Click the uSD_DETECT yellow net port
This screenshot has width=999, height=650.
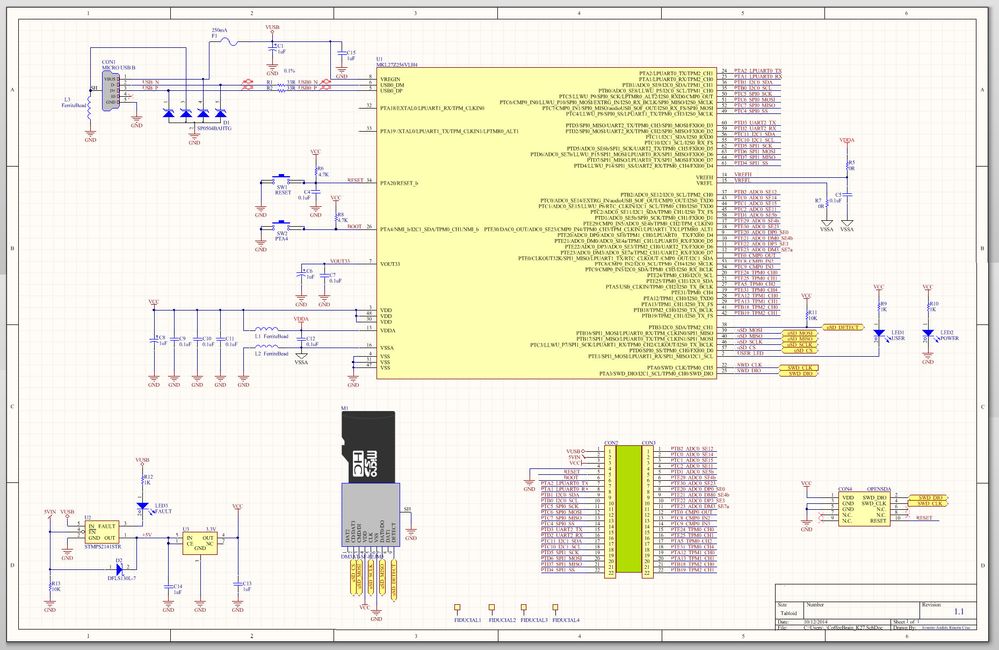(x=844, y=328)
